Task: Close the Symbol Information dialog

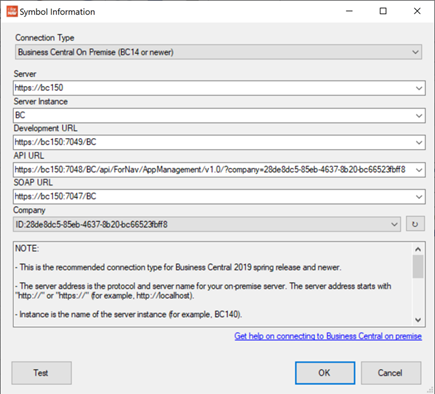Action: click(x=417, y=11)
